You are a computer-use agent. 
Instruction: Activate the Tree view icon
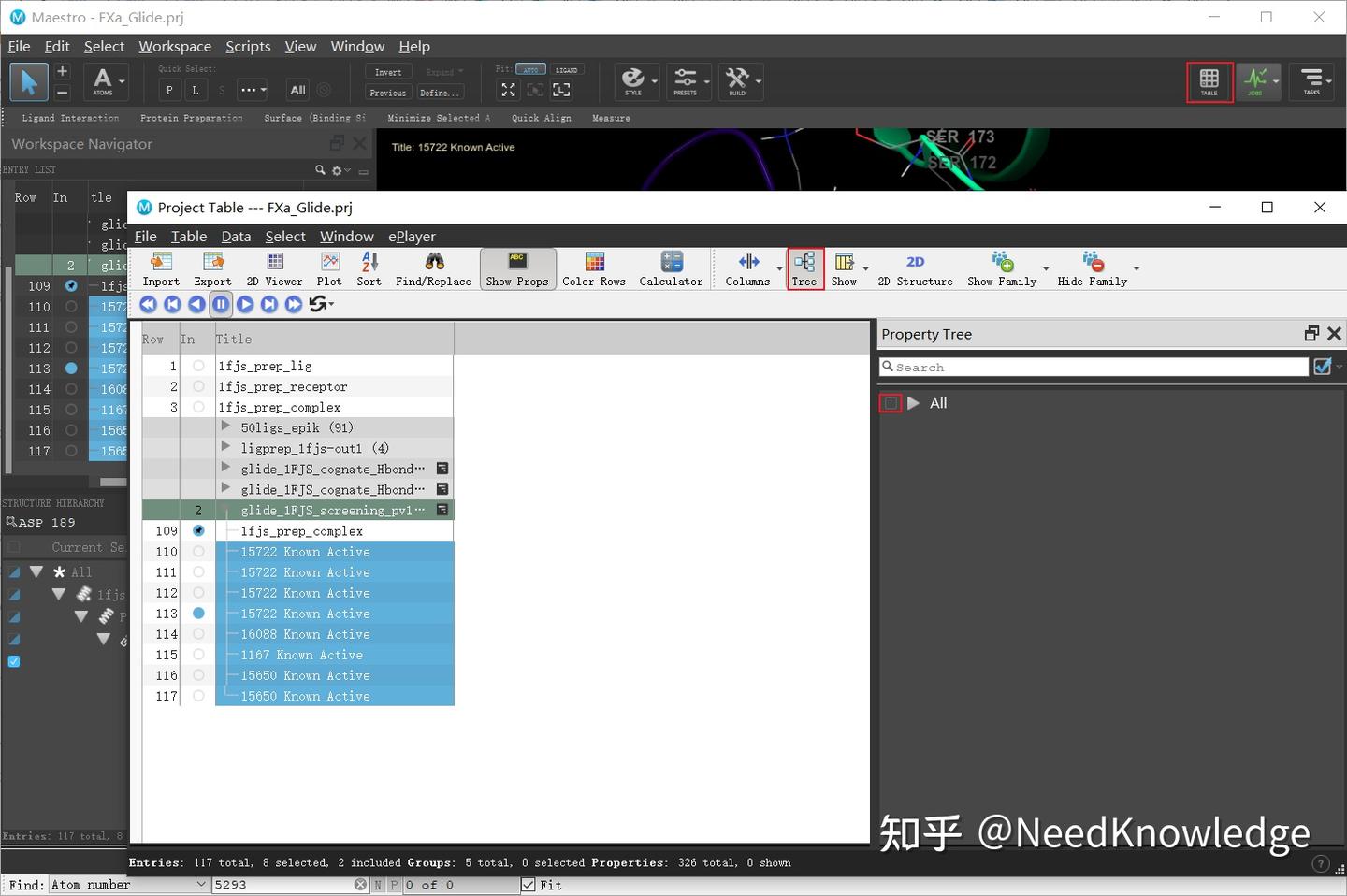(x=804, y=268)
